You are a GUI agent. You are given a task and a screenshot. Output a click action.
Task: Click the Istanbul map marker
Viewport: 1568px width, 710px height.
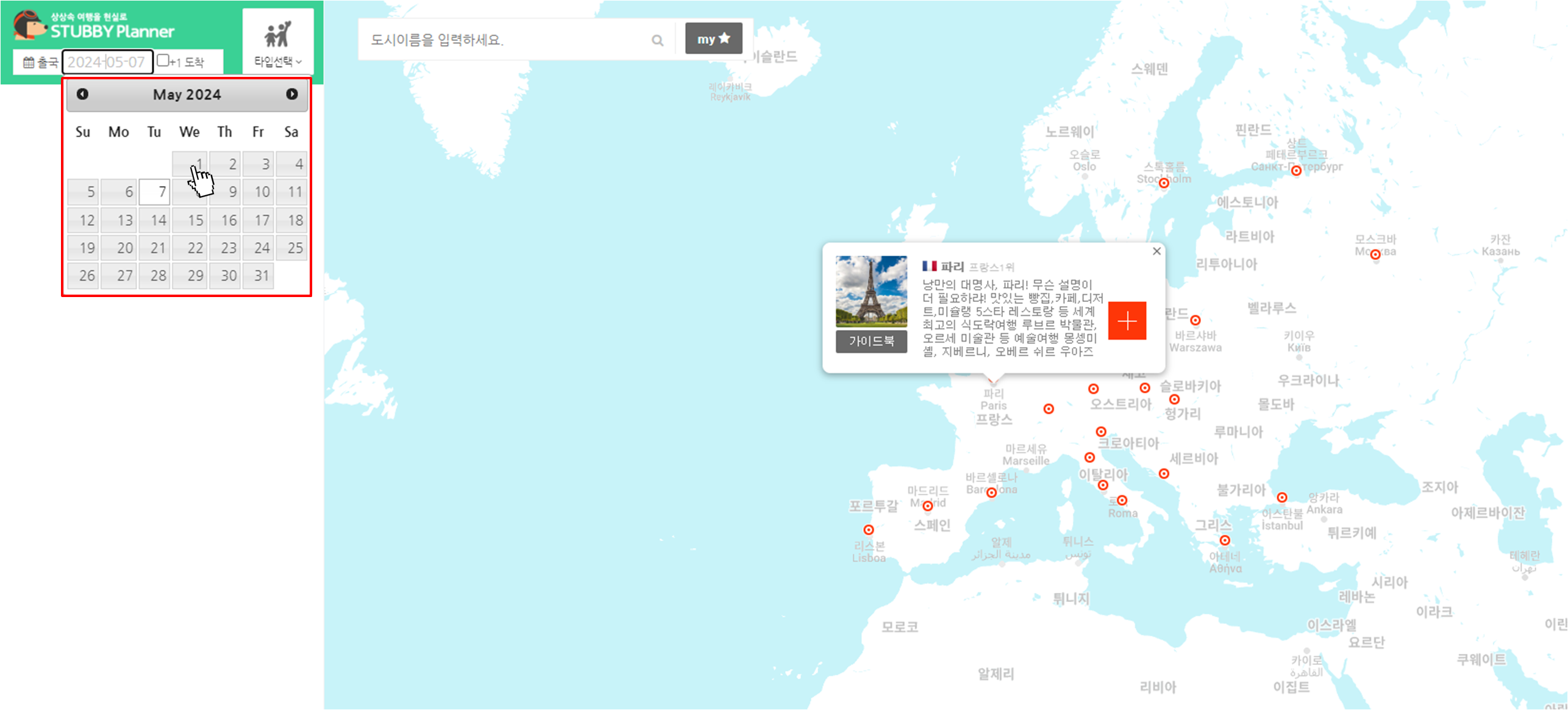pos(1282,498)
